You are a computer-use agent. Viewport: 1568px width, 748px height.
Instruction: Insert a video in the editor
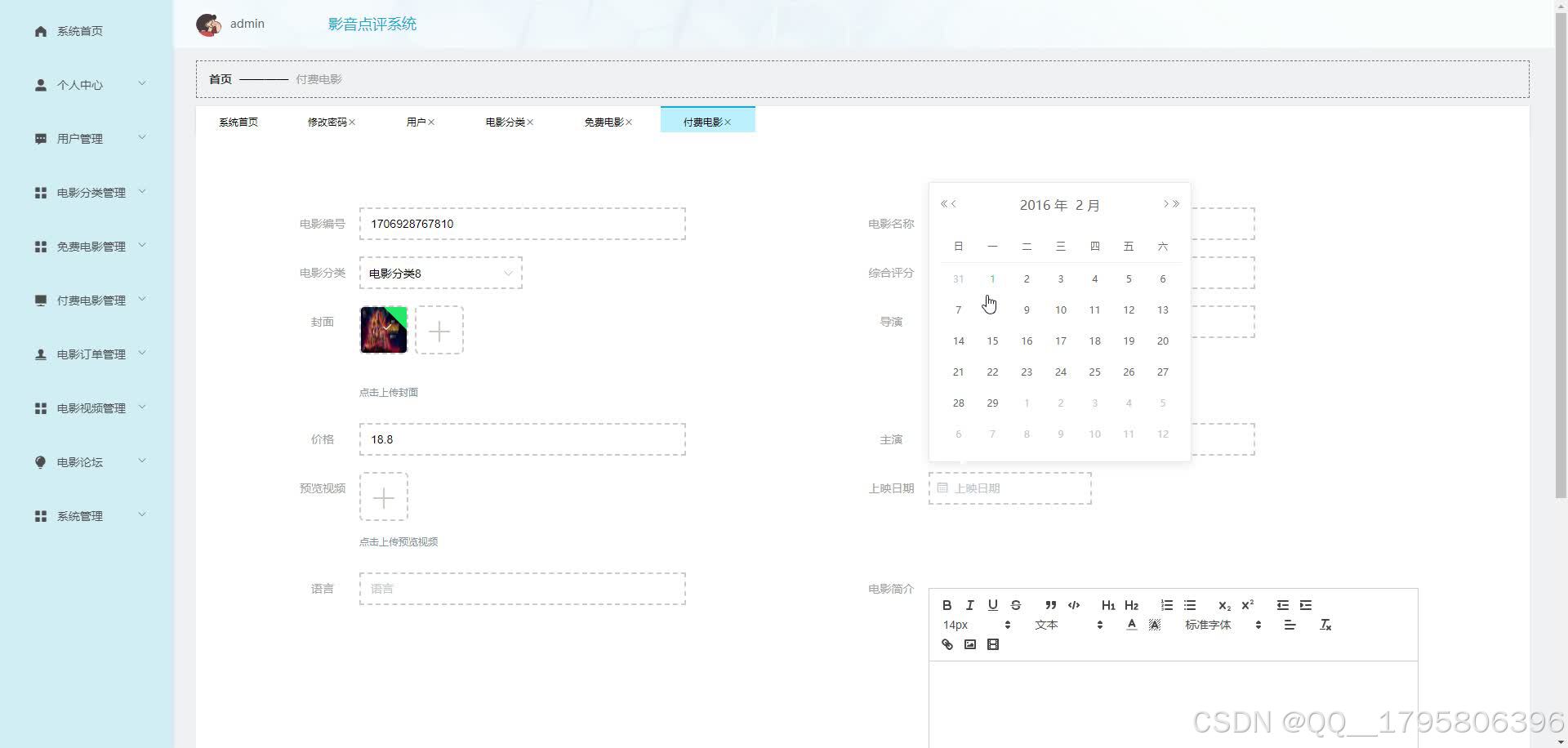click(x=992, y=644)
